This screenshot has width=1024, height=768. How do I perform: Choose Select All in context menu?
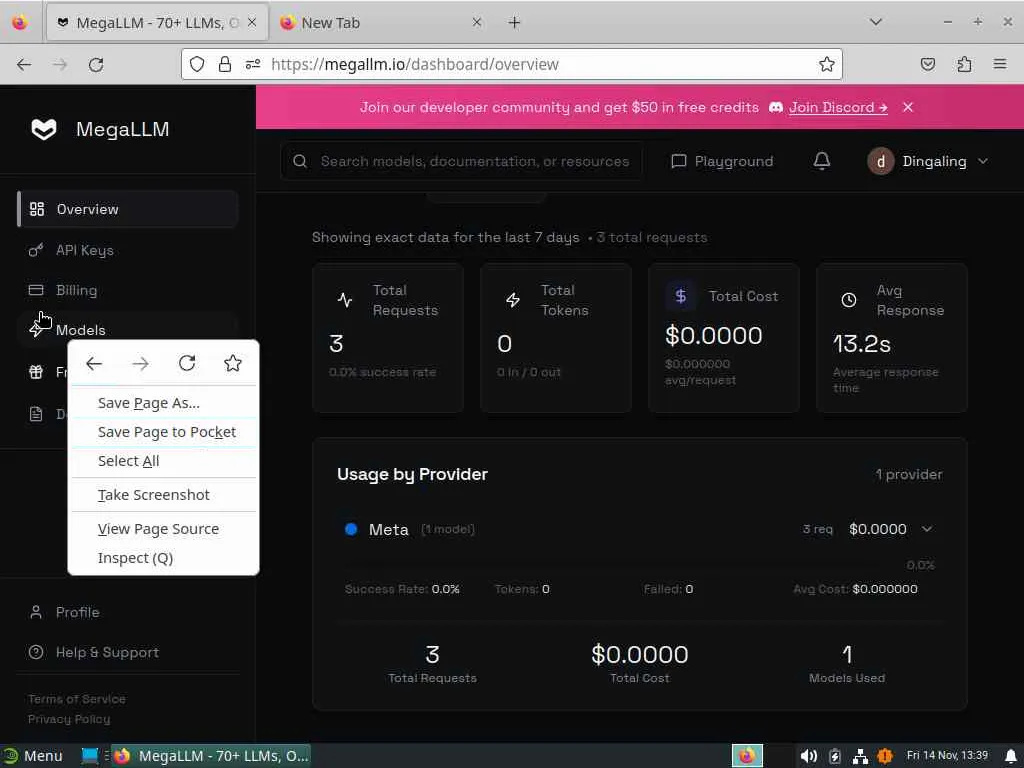coord(163,460)
